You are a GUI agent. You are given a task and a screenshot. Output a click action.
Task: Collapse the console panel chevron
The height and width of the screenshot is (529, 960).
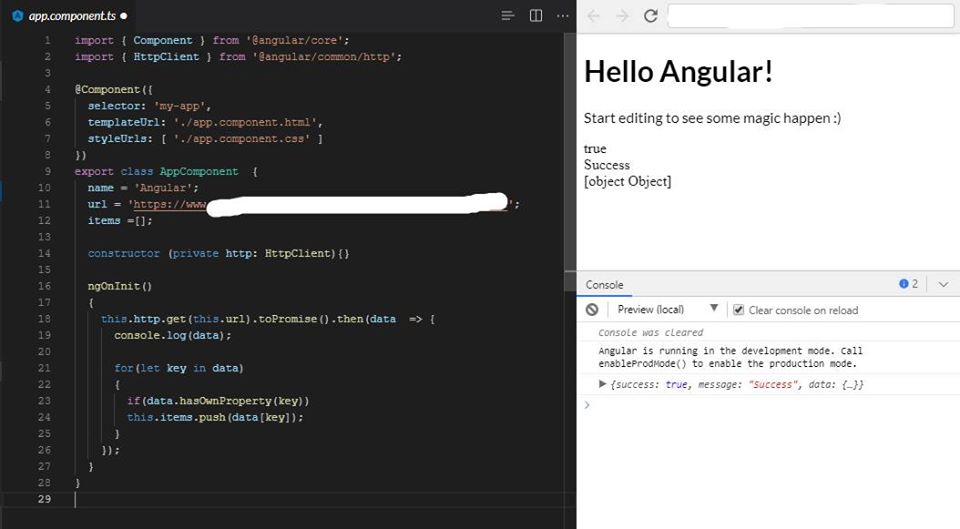[943, 284]
